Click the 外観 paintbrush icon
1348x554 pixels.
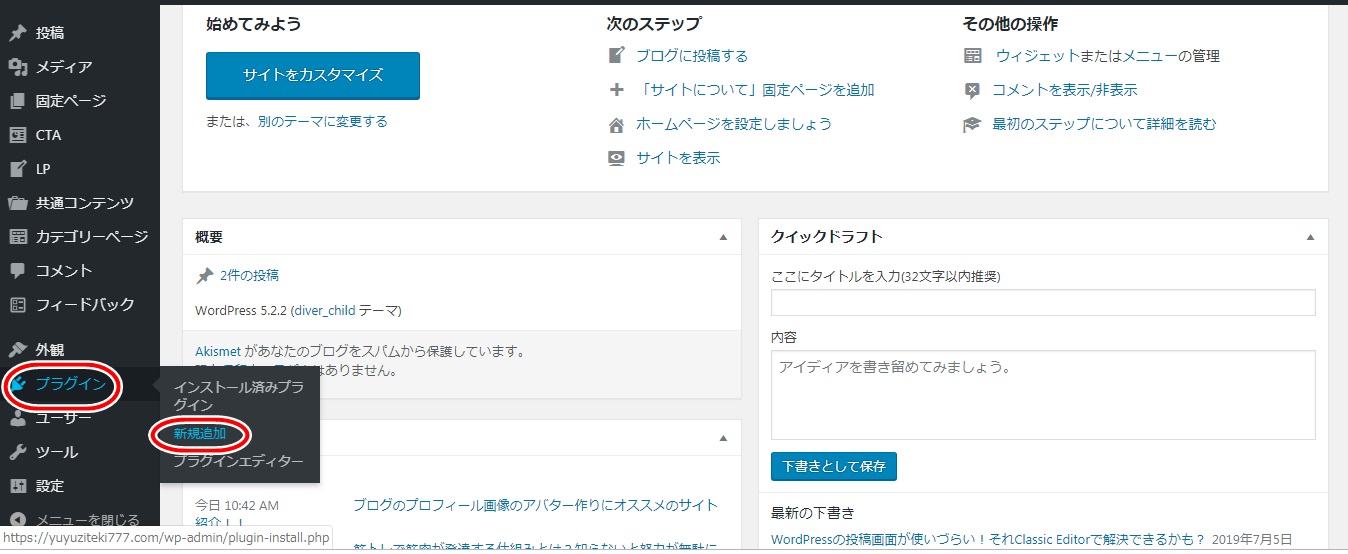[x=17, y=350]
